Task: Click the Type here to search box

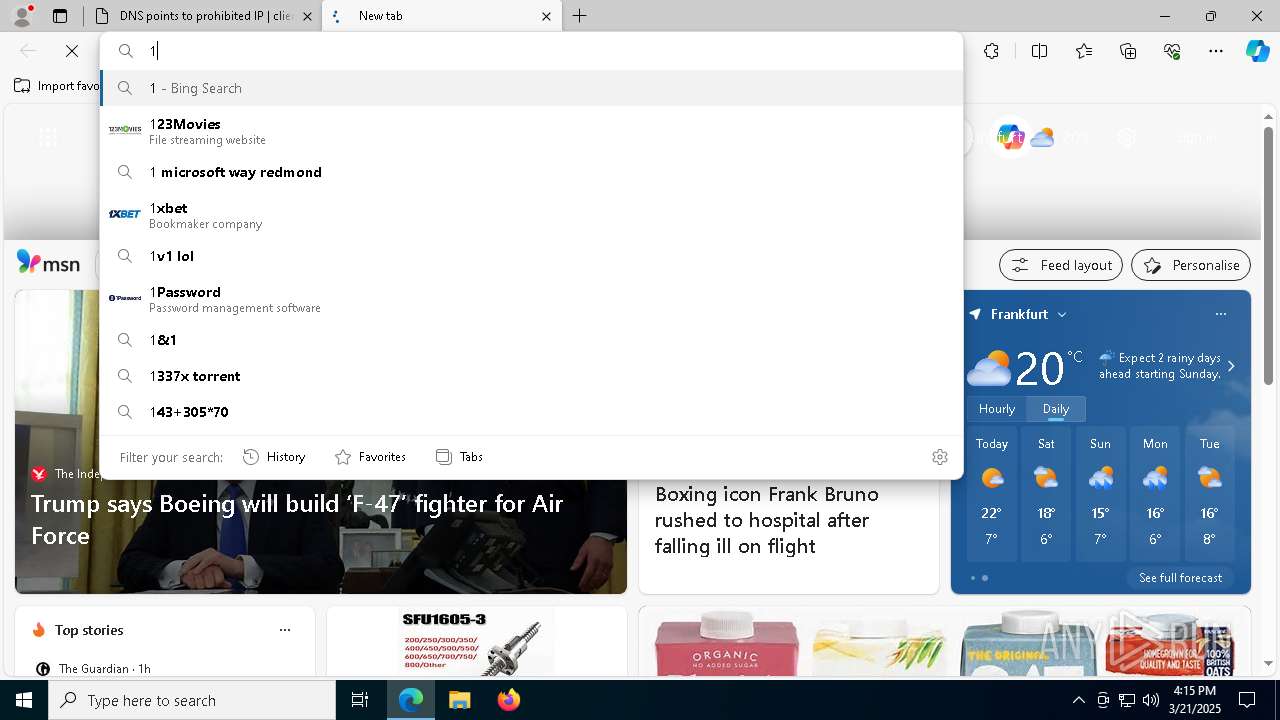Action: click(192, 700)
